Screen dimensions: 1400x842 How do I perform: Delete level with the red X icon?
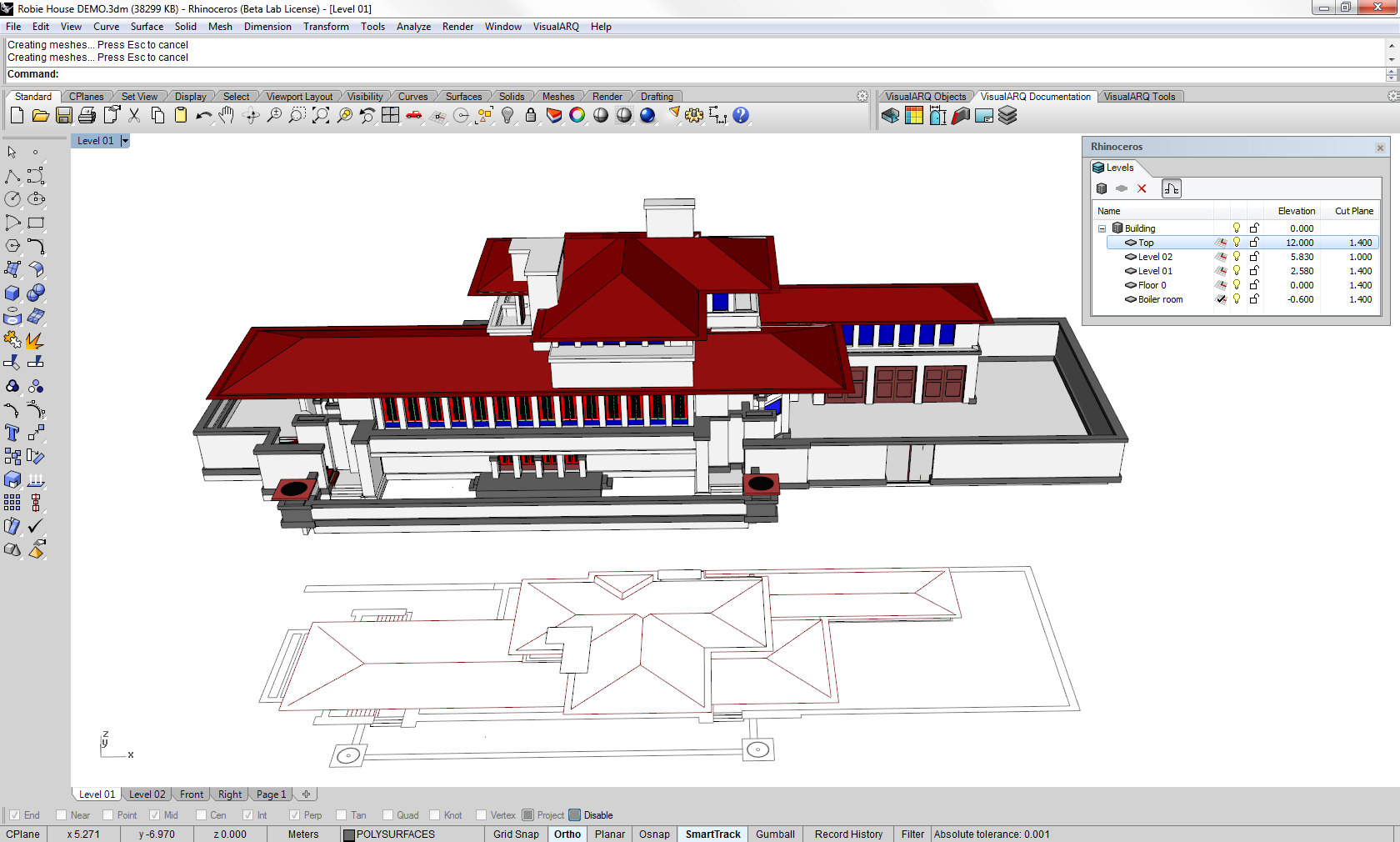point(1142,188)
